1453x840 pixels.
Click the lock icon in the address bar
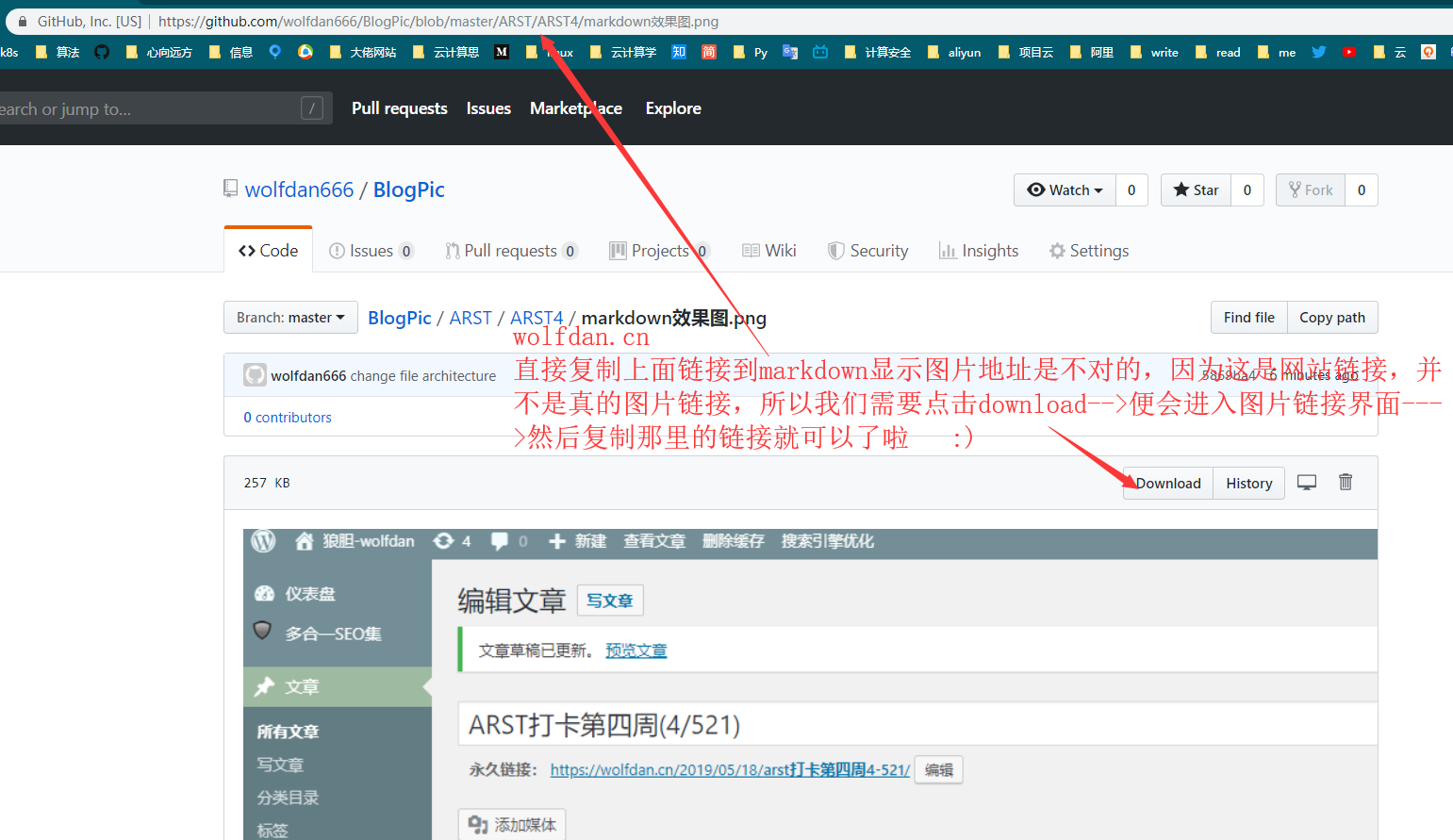(22, 21)
